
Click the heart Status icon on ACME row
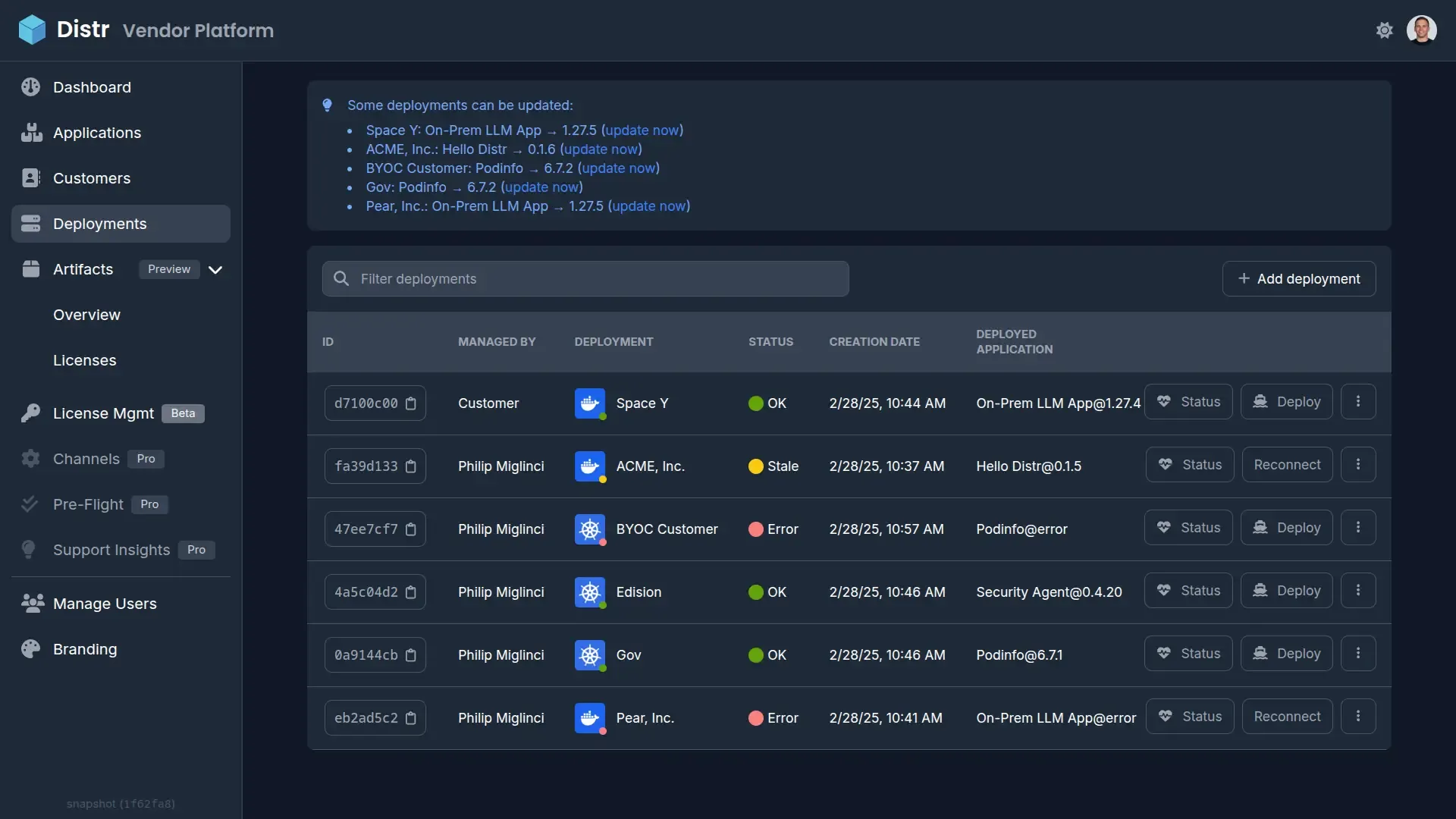coord(1165,464)
